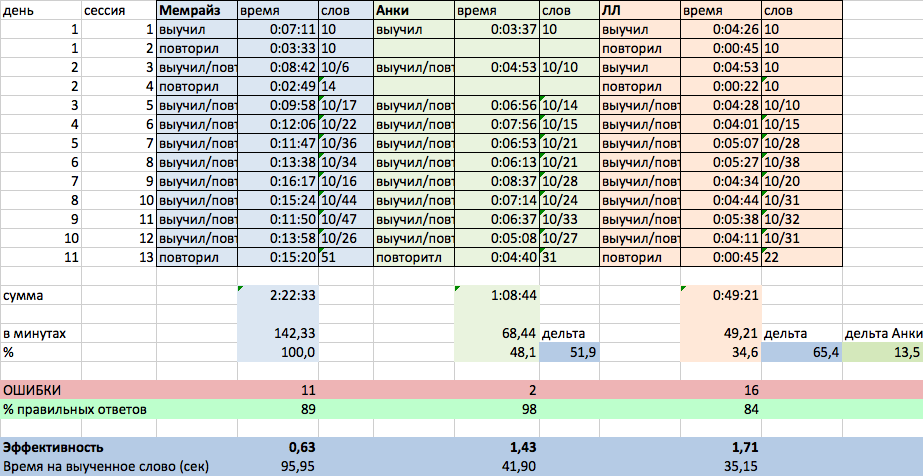The width and height of the screenshot is (923, 476).
Task: Select the words cell '10/6'
Action: (346, 68)
